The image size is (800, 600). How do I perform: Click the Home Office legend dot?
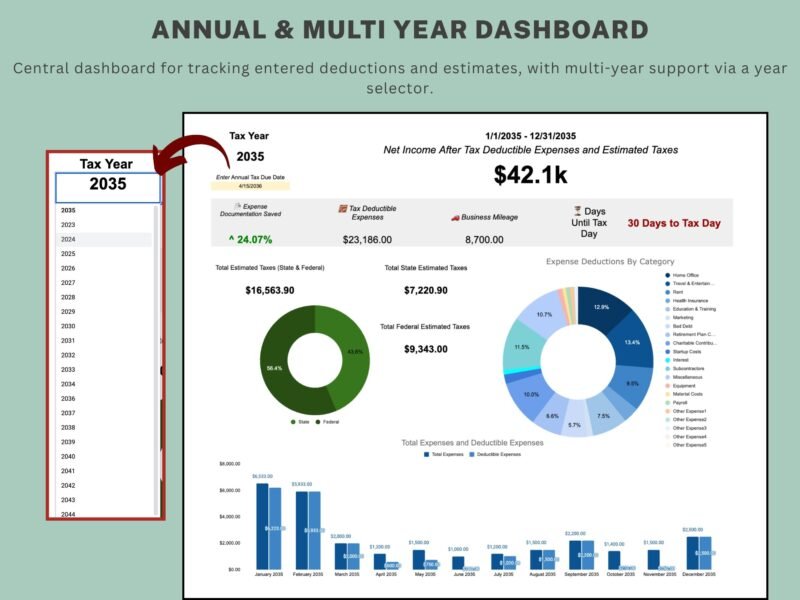click(x=667, y=275)
